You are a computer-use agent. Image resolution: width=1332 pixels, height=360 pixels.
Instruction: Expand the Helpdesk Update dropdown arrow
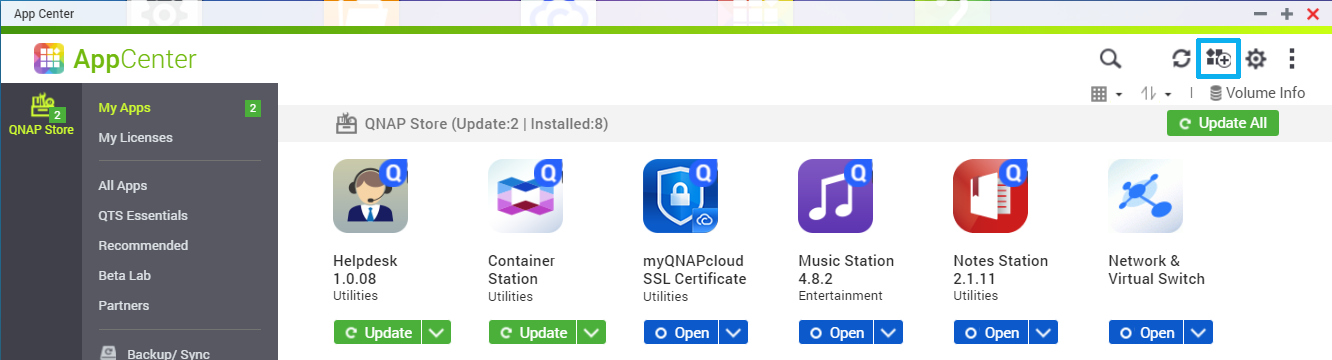(x=436, y=333)
